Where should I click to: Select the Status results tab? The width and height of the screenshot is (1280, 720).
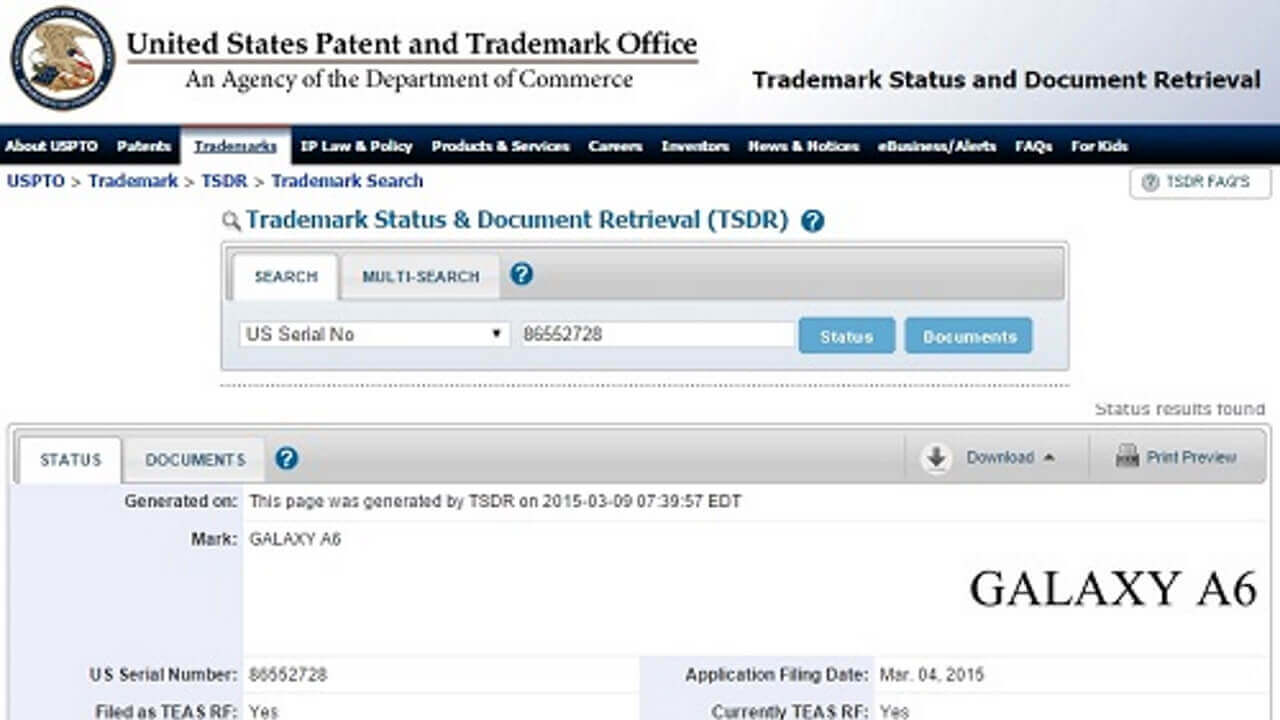(70, 460)
